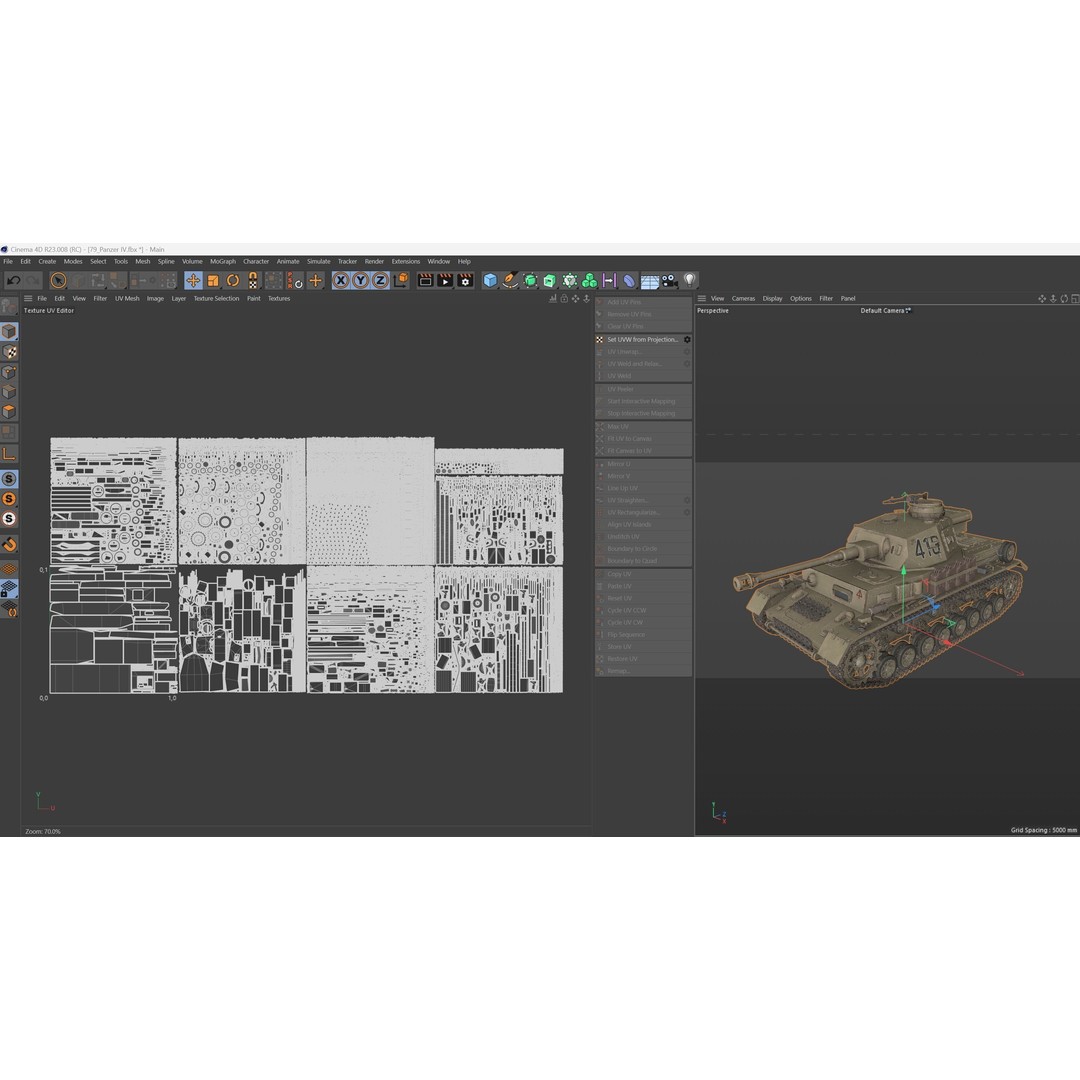Screen dimensions: 1080x1080
Task: Create a Camera object from the toolbar
Action: [670, 280]
